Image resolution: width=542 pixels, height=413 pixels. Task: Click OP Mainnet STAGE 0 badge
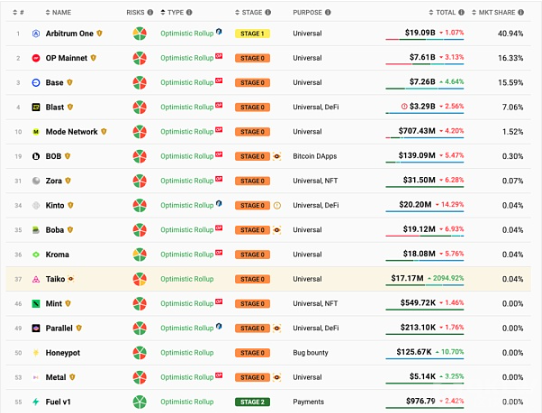[252, 58]
